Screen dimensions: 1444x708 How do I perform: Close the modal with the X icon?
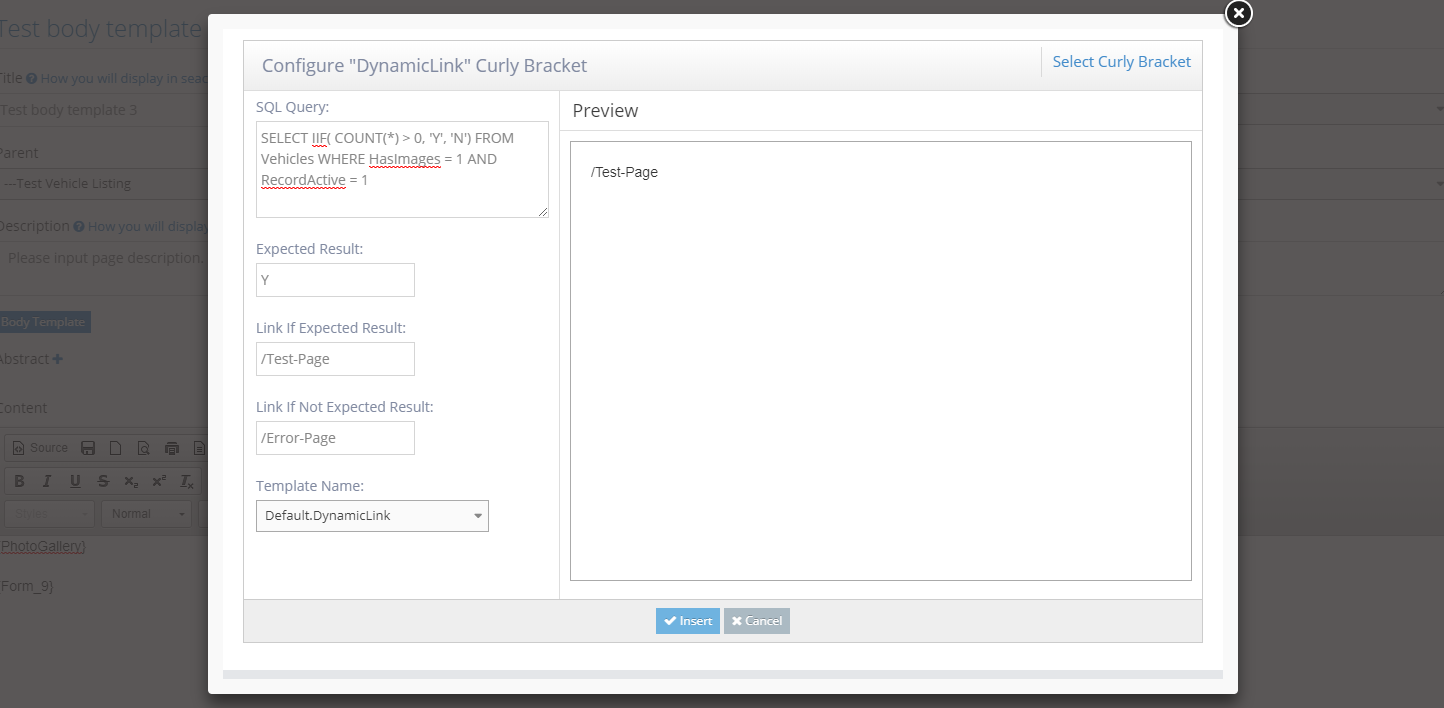click(1238, 13)
